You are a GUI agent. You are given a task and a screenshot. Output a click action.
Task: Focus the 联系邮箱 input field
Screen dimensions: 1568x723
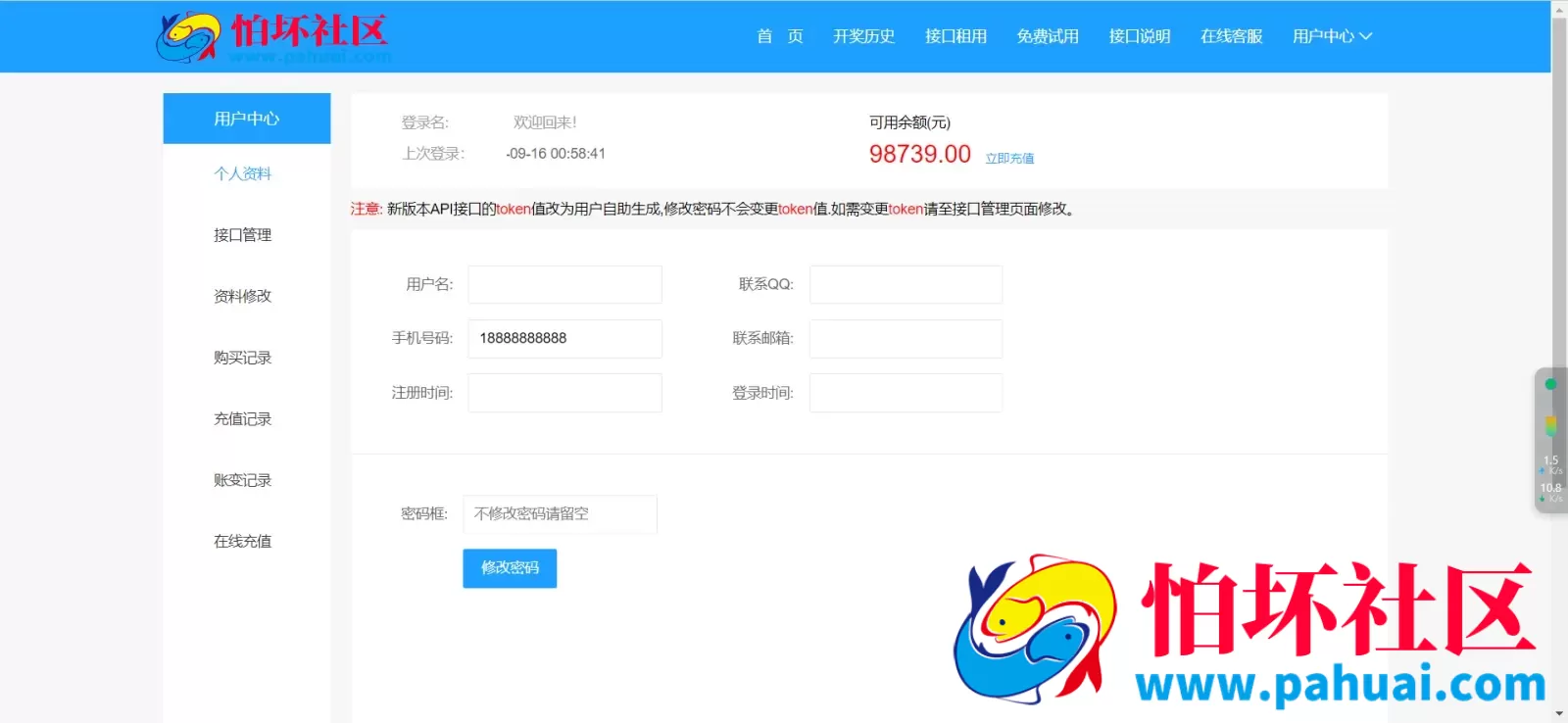click(906, 338)
